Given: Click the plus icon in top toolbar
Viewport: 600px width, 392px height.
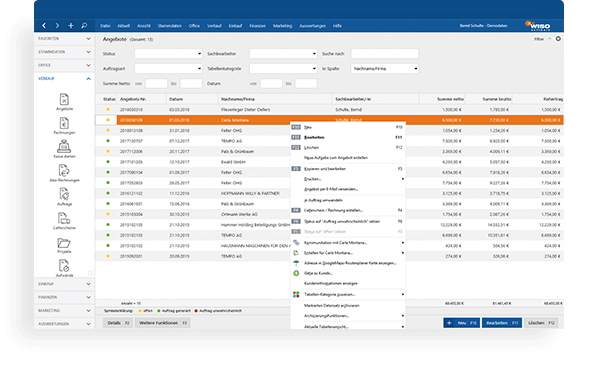Looking at the screenshot, I should pos(71,26).
